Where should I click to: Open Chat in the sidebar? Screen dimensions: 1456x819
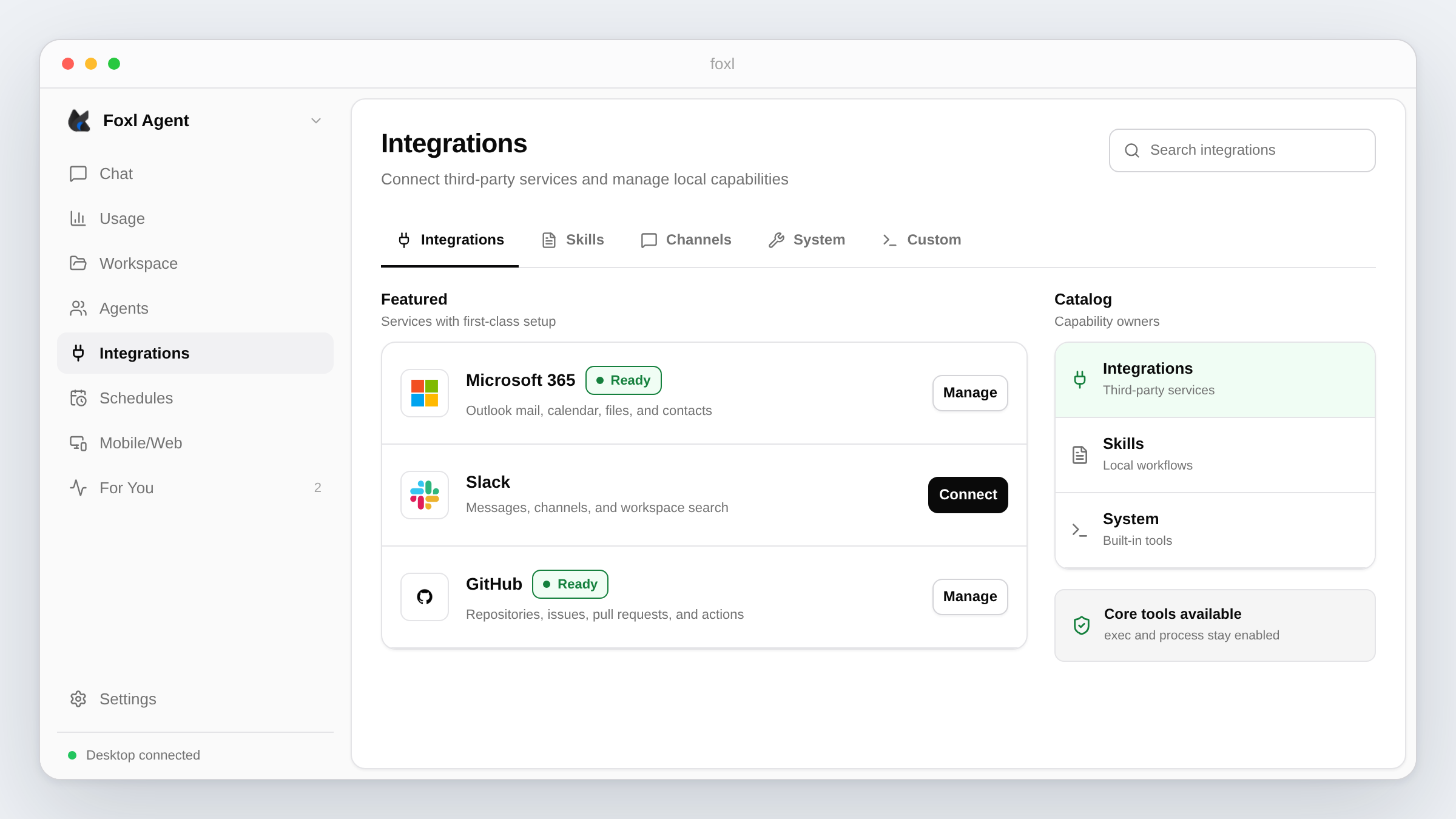click(195, 174)
